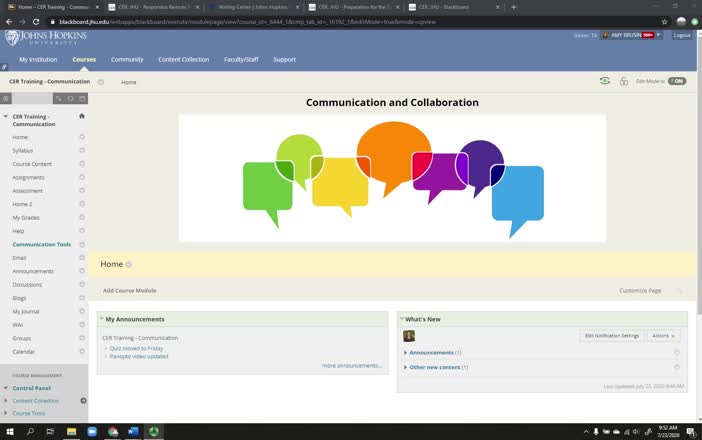Open Actions dropdown in What's New
This screenshot has width=702, height=440.
point(663,336)
